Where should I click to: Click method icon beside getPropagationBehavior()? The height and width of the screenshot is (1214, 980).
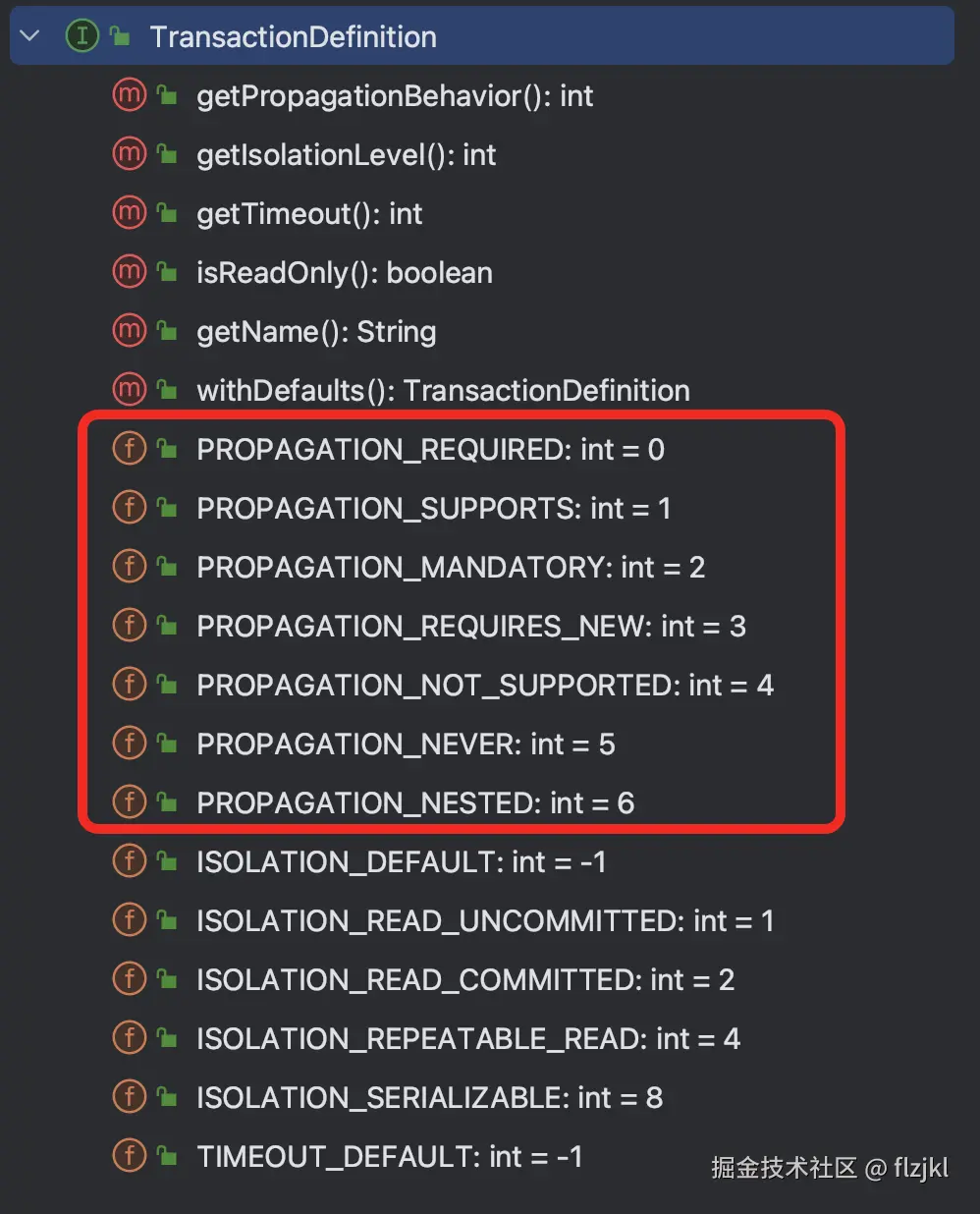coord(129,94)
